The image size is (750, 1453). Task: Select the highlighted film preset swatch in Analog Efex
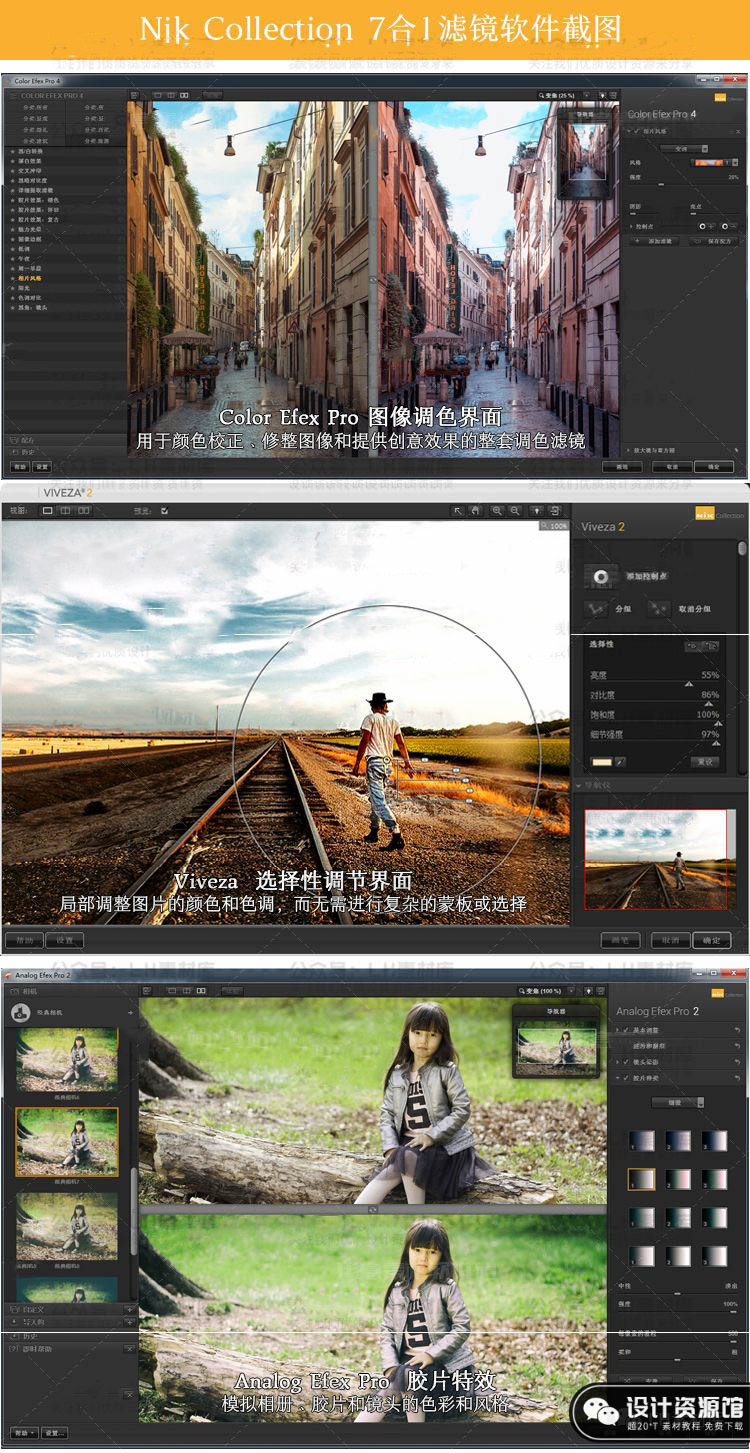(x=641, y=1179)
